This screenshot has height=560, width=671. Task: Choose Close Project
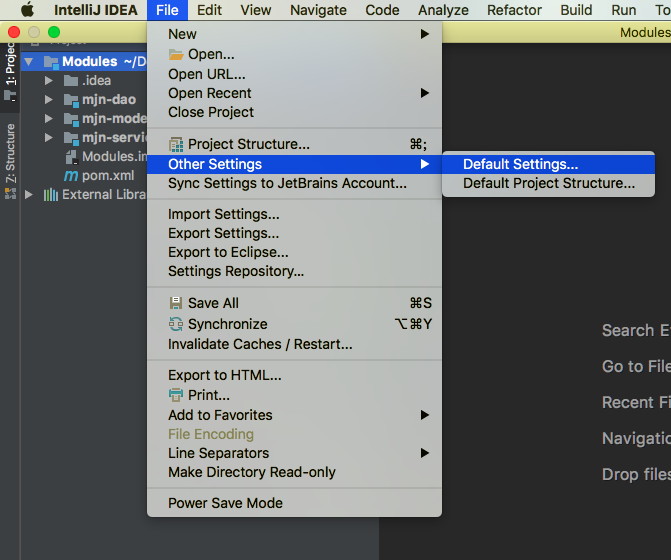click(294, 112)
